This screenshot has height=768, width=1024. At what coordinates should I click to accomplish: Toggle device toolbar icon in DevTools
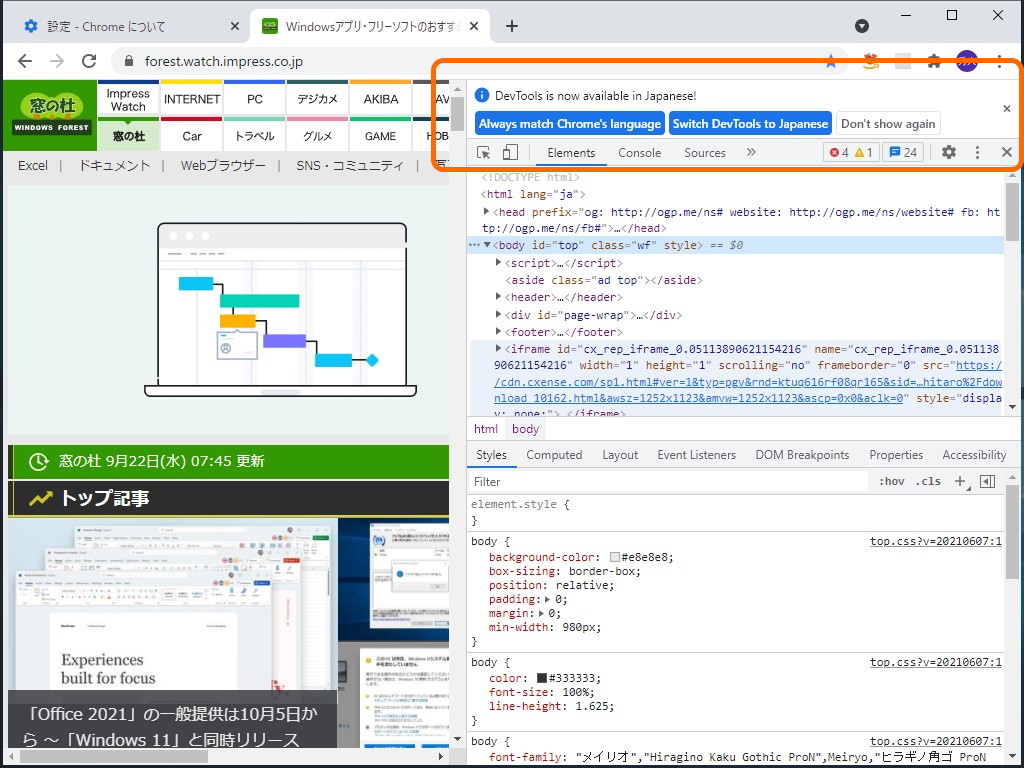point(510,152)
